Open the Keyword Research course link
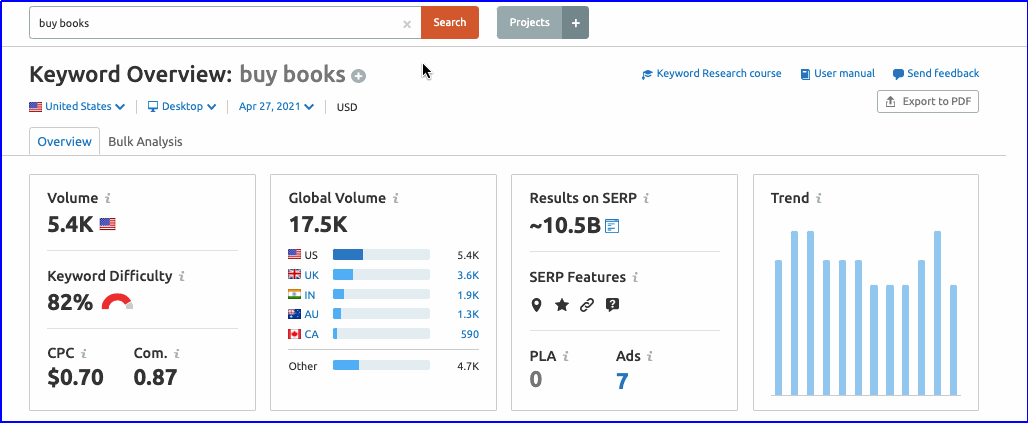Viewport: 1028px width, 423px height. point(712,74)
